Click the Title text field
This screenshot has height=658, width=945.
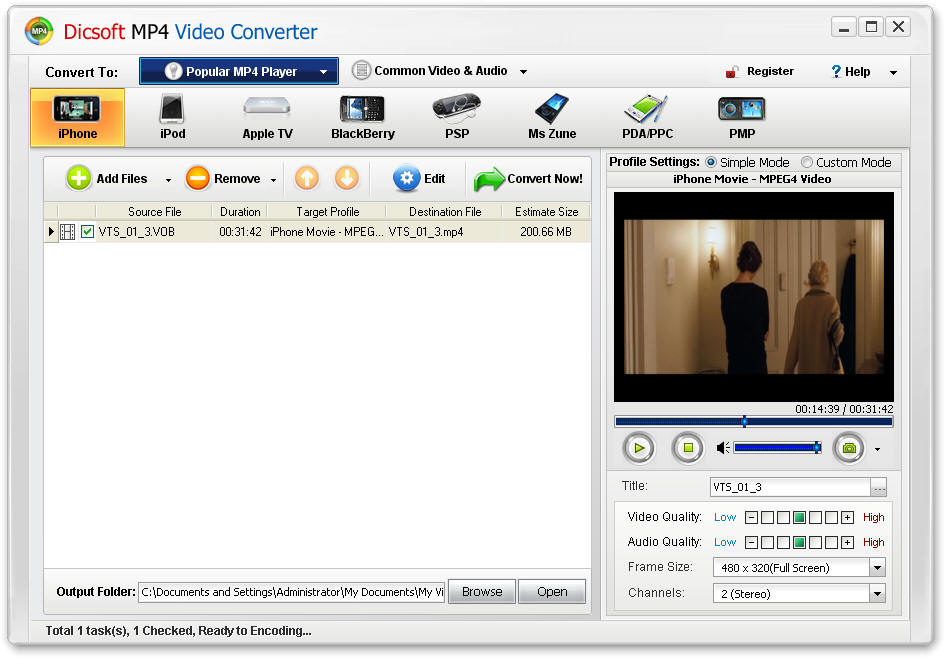coord(790,487)
